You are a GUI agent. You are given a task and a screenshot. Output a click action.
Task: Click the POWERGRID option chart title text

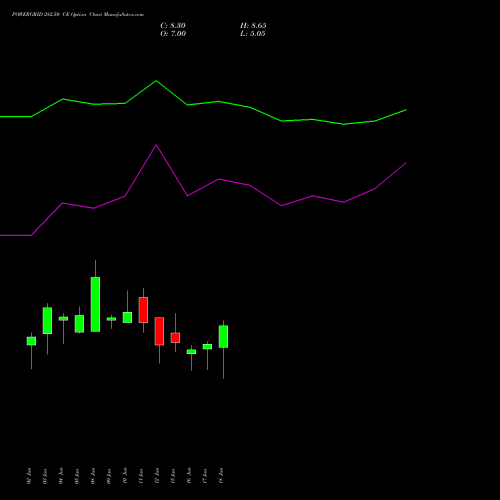coord(78,15)
